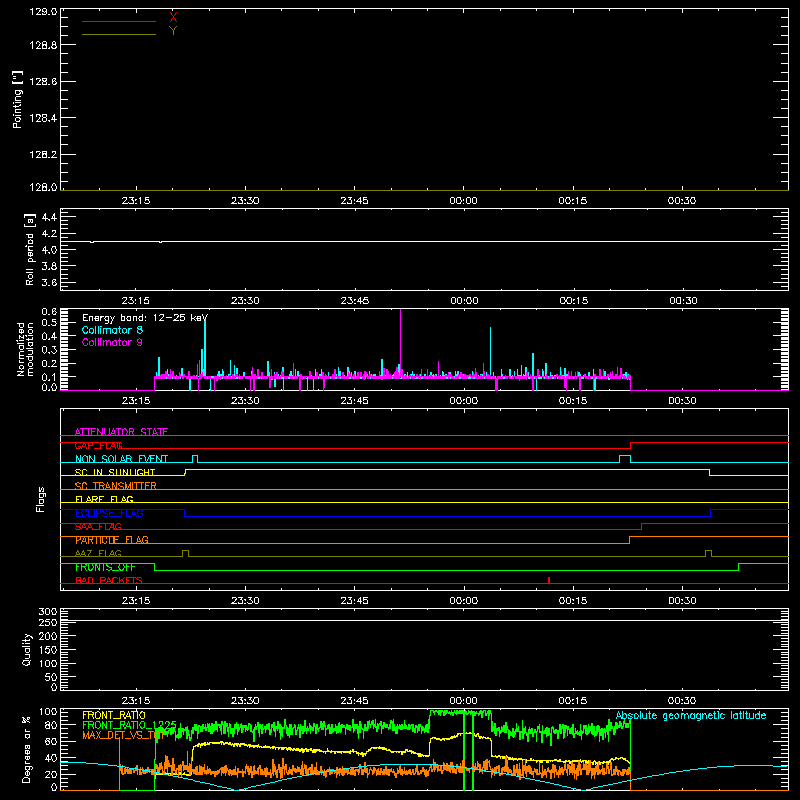
Task: Click the '128.6' tick on Pointing axis
Action: click(x=43, y=82)
